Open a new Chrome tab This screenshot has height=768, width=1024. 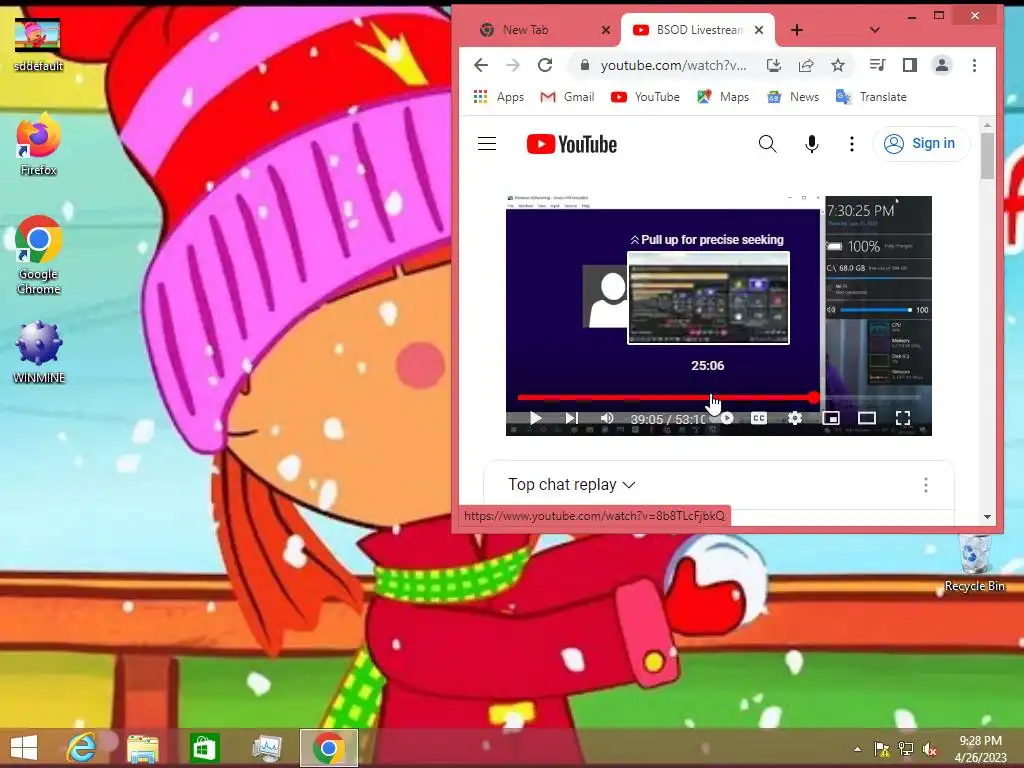click(797, 30)
